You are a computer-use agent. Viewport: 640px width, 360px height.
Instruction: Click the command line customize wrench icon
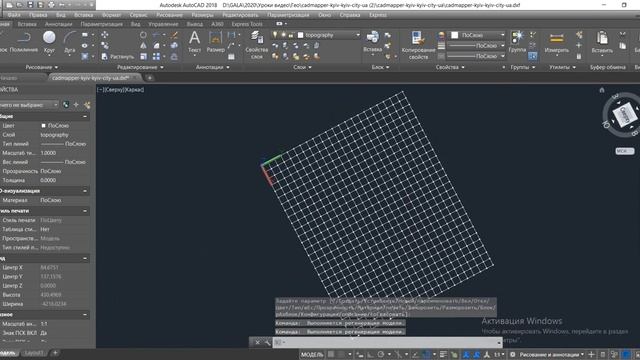click(267, 342)
